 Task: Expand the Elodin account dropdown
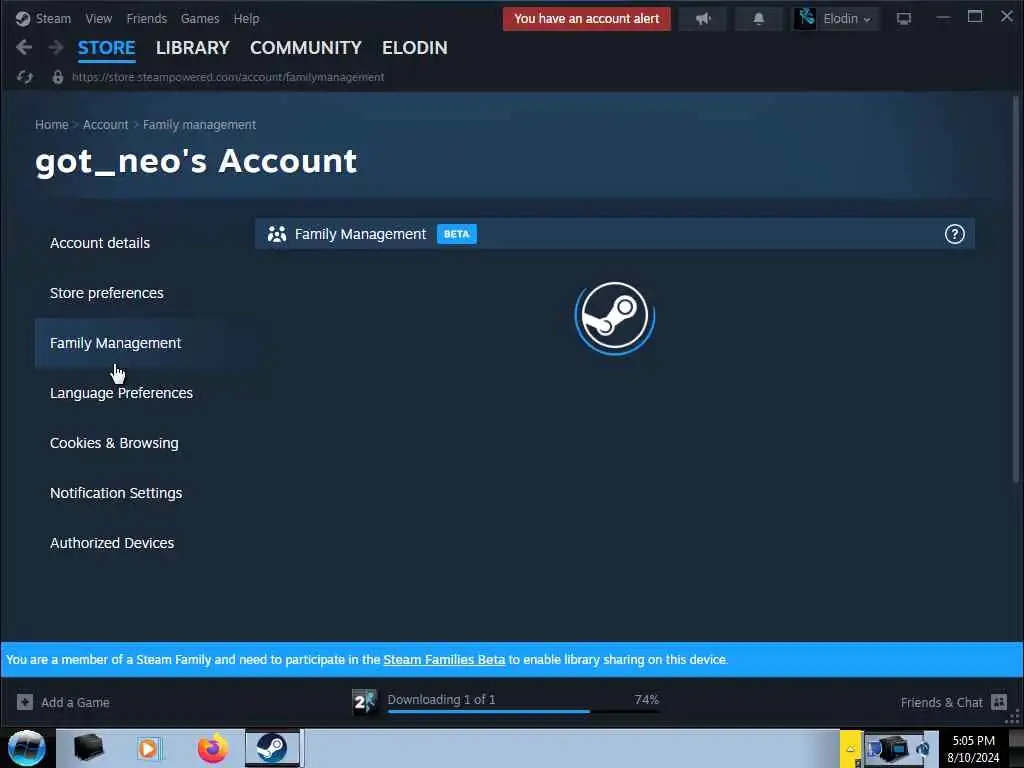[x=847, y=18]
